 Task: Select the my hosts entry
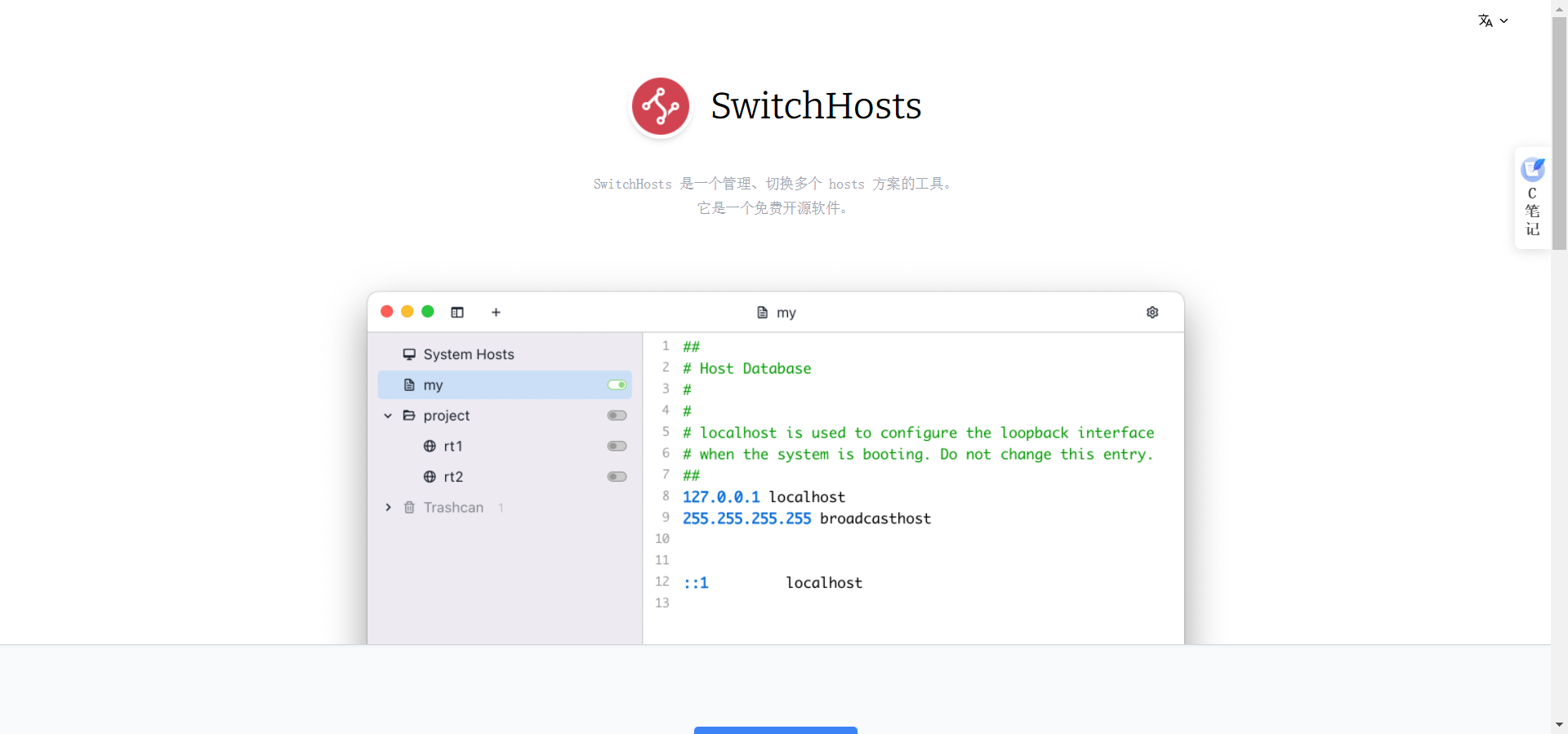505,385
